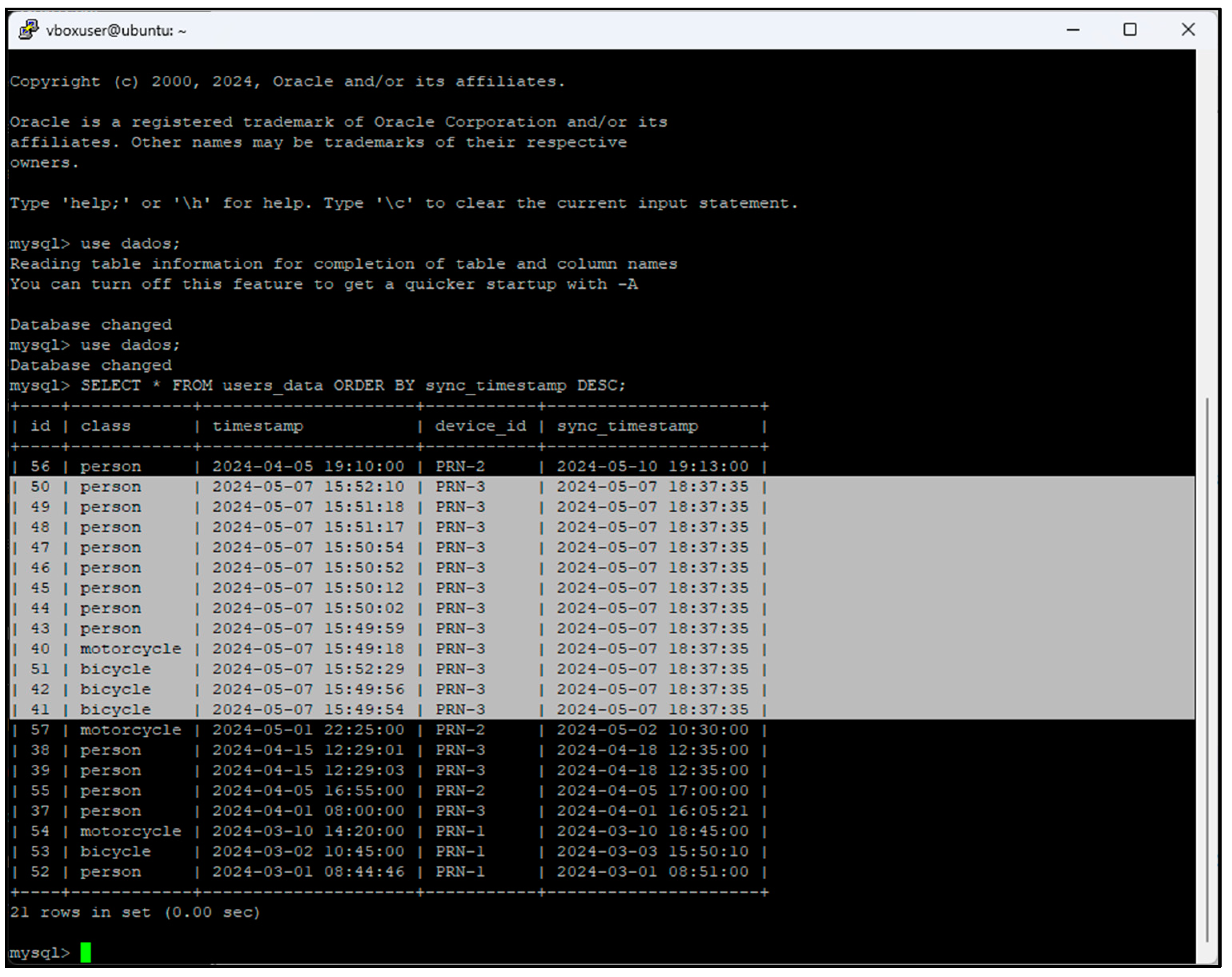
Task: Click the timestamp 2024-05-01 22:25:00
Action: 308,730
